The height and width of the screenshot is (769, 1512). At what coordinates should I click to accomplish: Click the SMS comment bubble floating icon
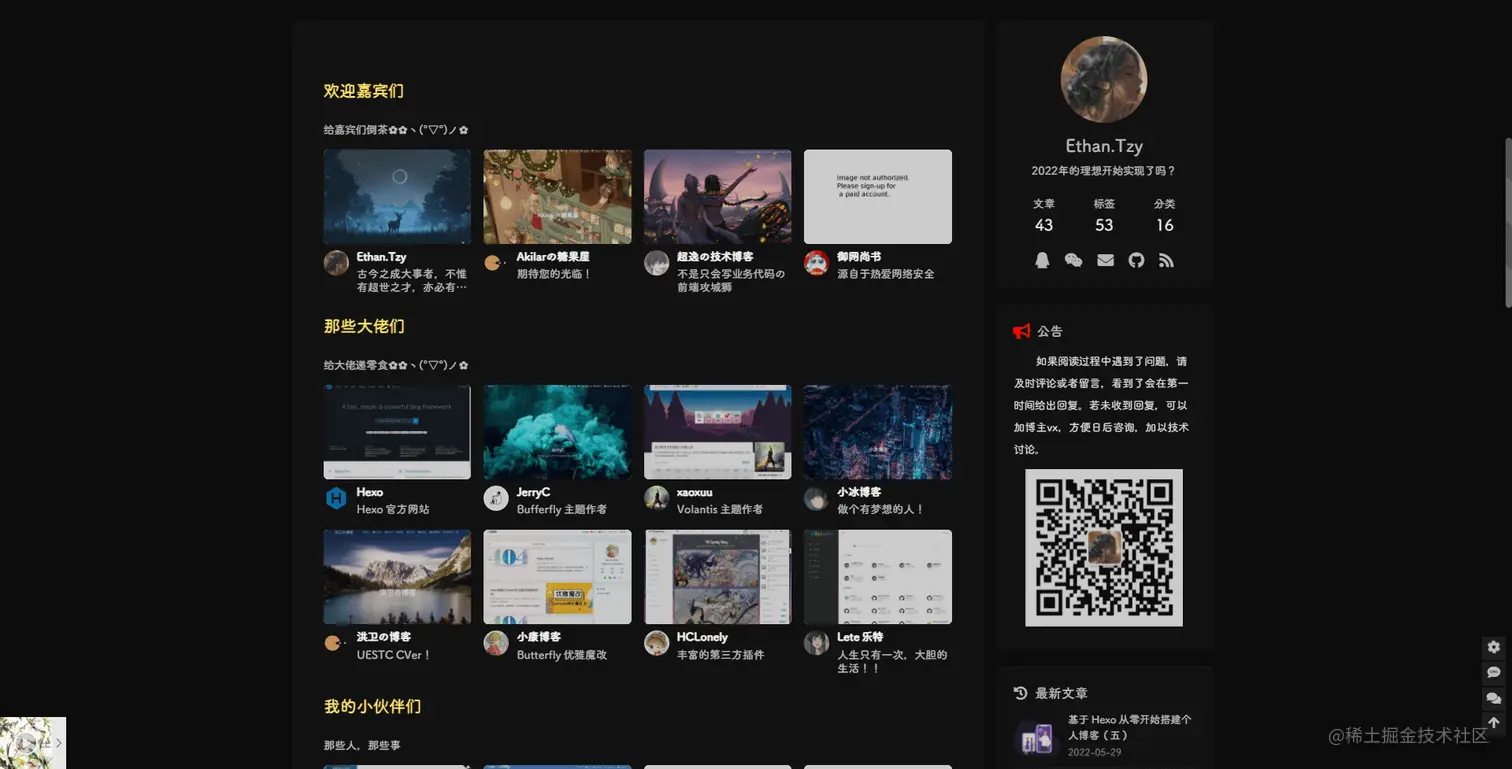coord(1494,672)
